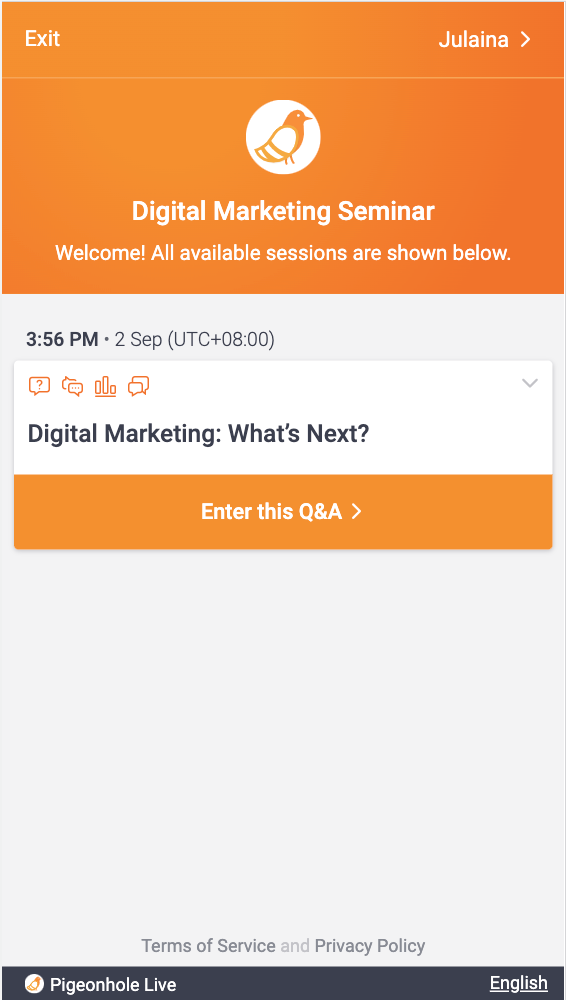The image size is (566, 1000).
Task: Click the Q&A question bubble icon
Action: [40, 386]
